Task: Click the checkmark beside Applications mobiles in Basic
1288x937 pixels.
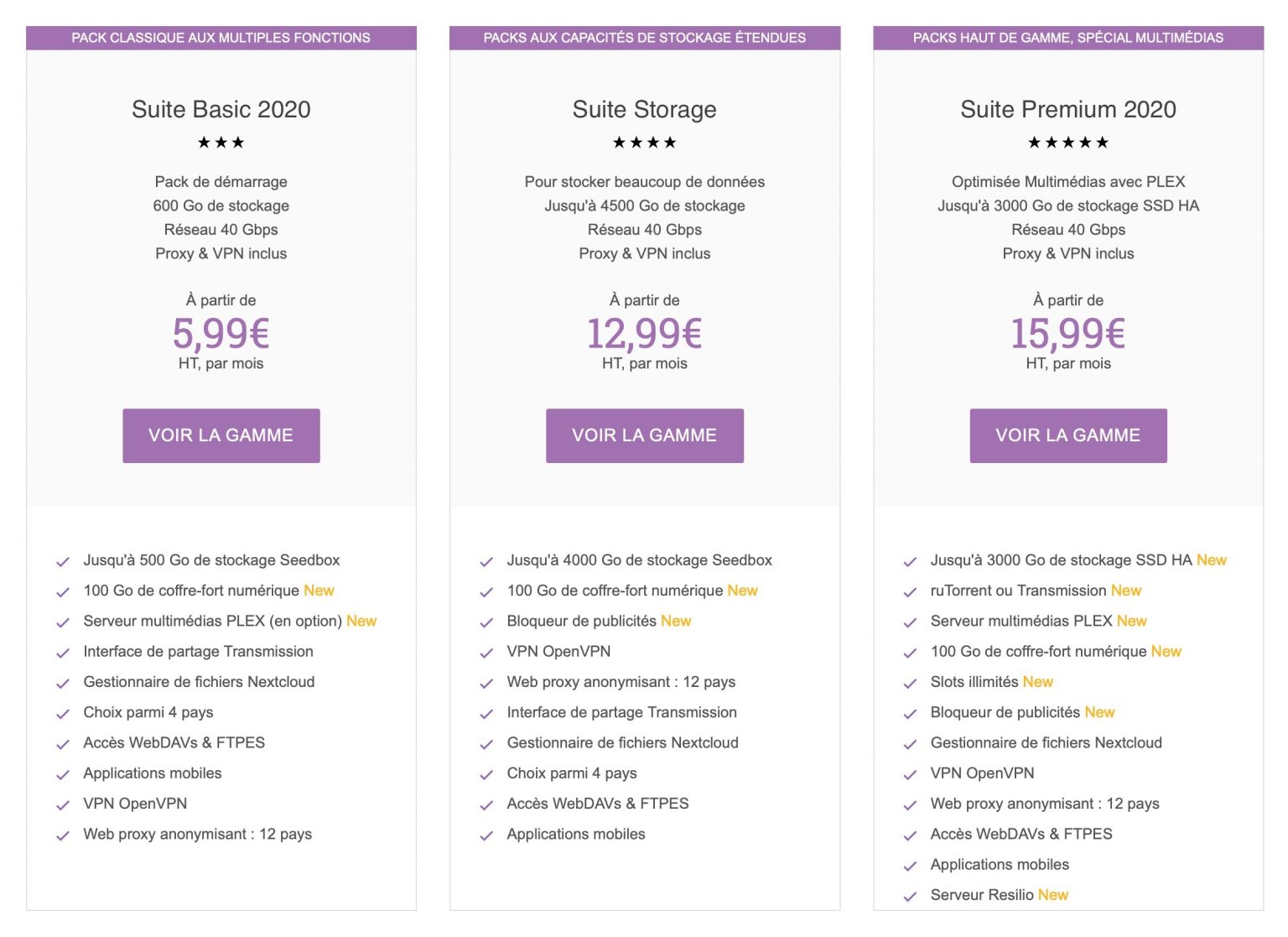Action: click(x=62, y=773)
